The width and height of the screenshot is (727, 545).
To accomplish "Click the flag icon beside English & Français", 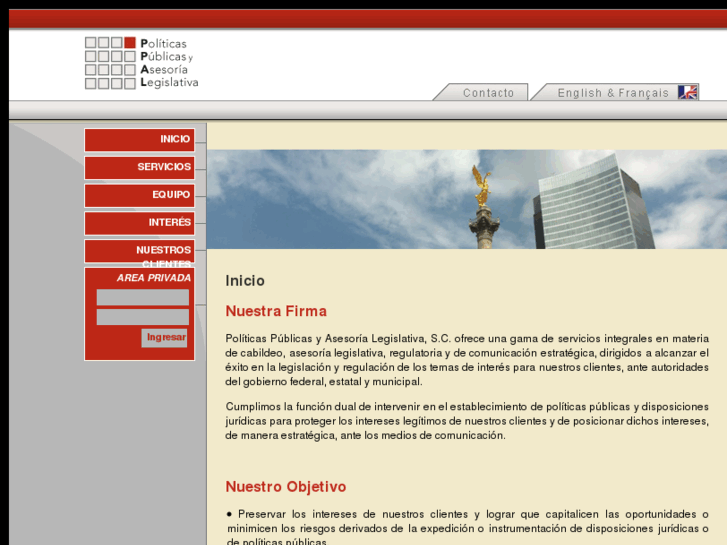I will click(688, 92).
